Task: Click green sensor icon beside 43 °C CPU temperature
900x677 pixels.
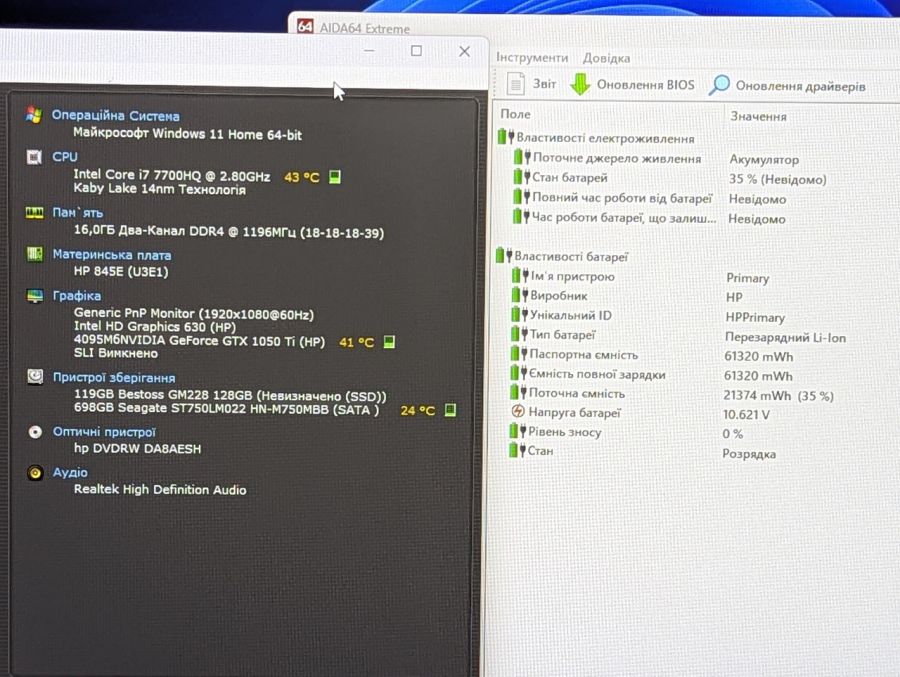Action: click(x=335, y=177)
